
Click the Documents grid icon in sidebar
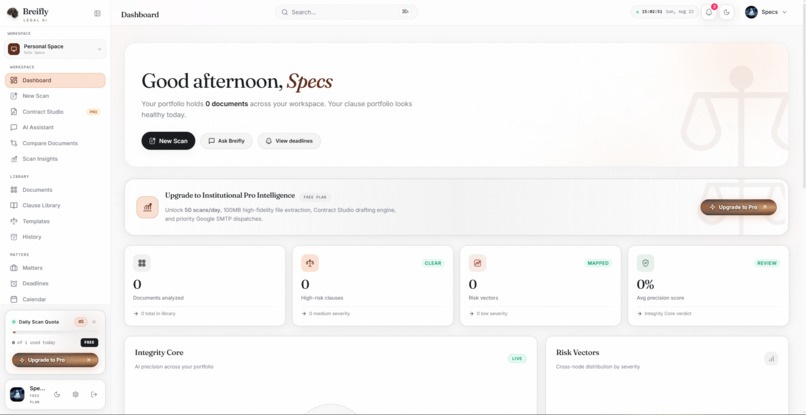(14, 190)
